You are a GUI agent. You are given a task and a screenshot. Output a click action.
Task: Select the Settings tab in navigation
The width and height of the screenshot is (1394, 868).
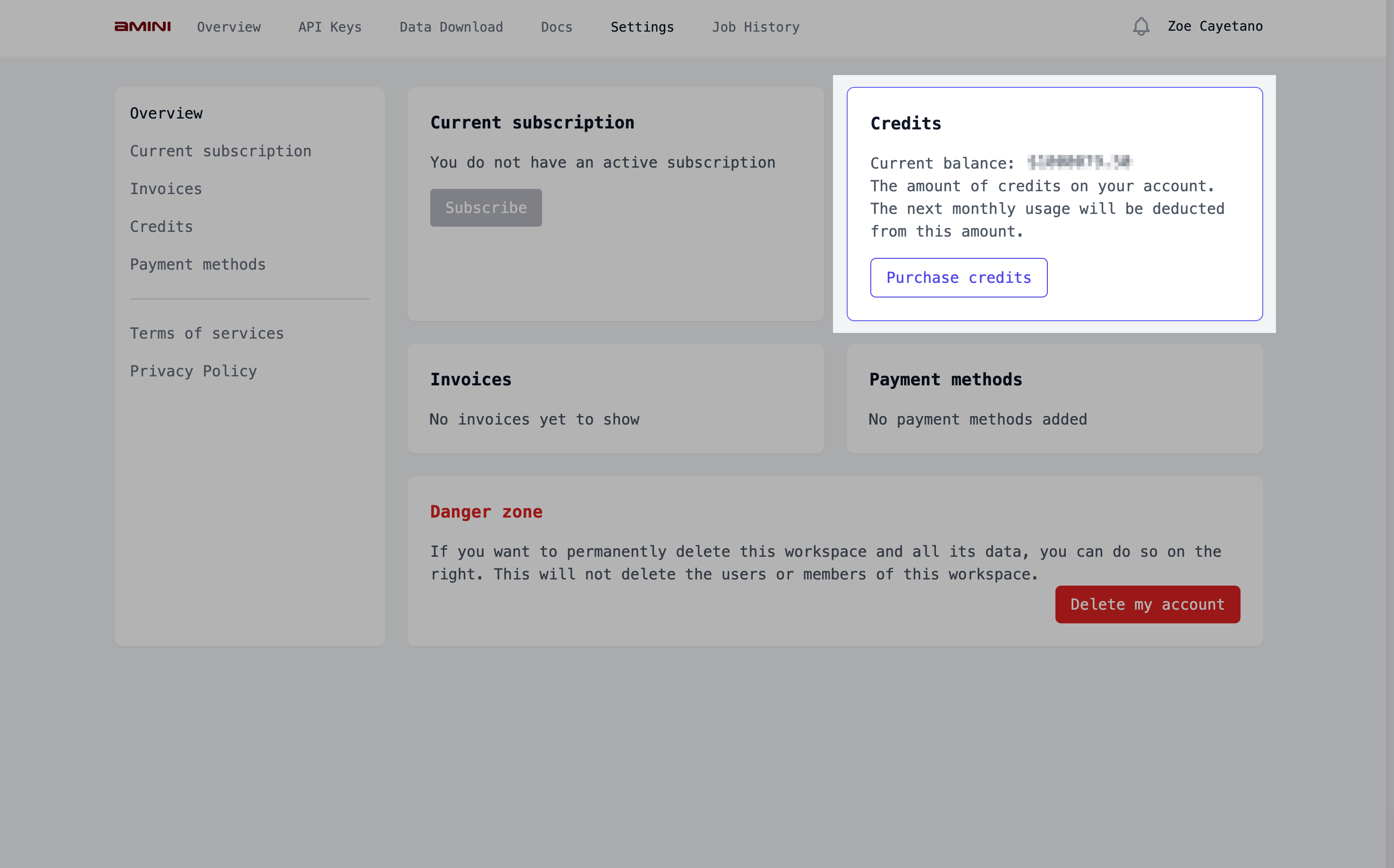642,27
